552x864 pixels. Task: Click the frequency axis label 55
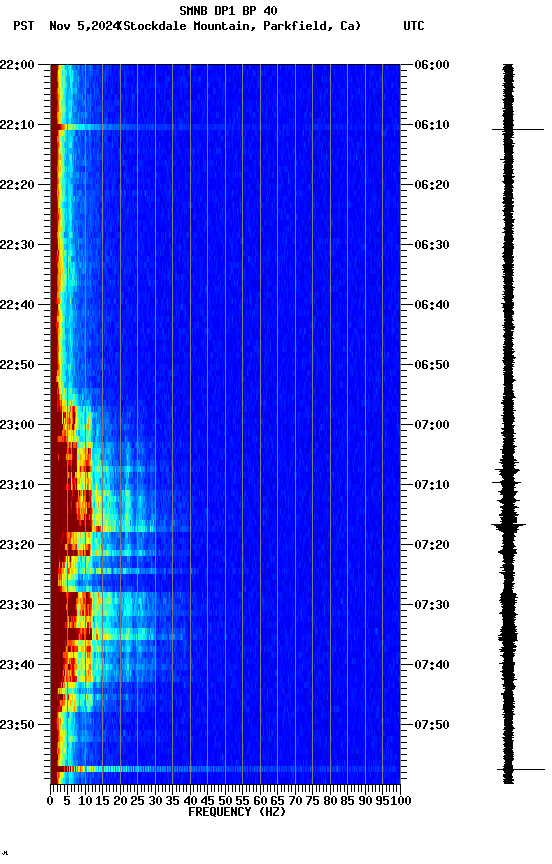pyautogui.click(x=243, y=801)
